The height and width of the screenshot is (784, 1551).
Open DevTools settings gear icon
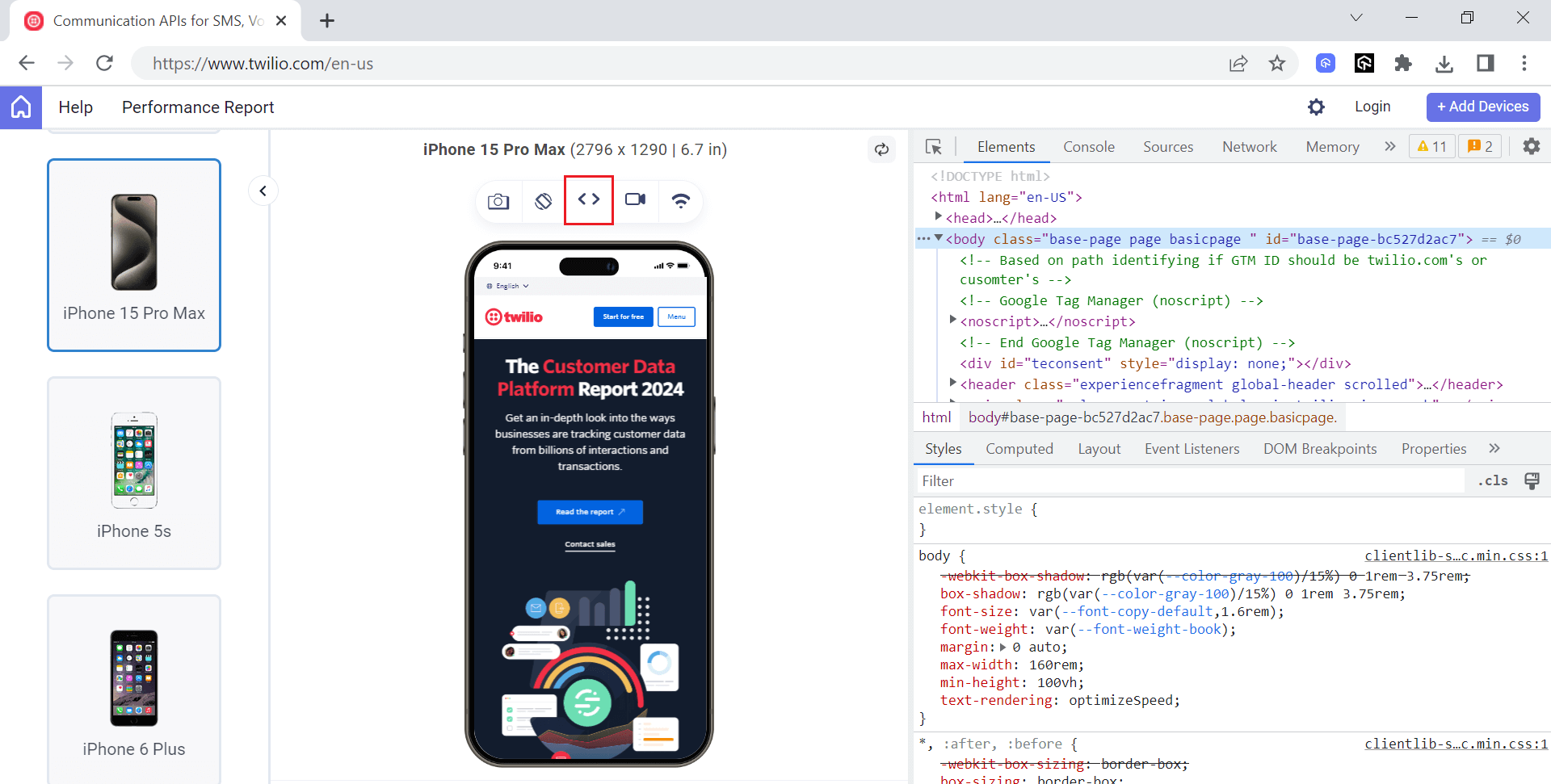pyautogui.click(x=1531, y=146)
